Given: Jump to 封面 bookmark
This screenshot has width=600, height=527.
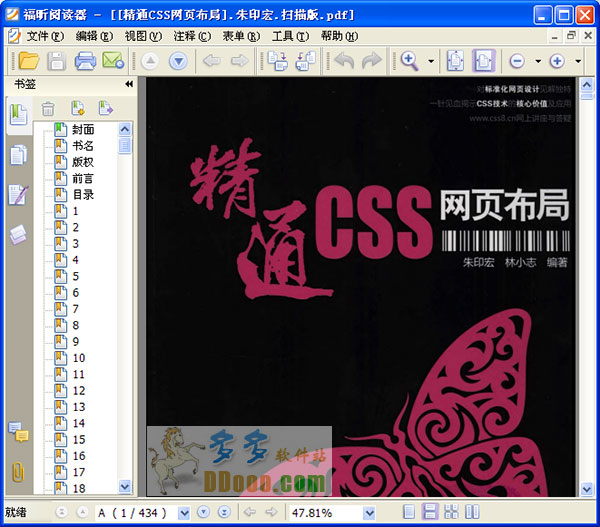Looking at the screenshot, I should pos(83,130).
